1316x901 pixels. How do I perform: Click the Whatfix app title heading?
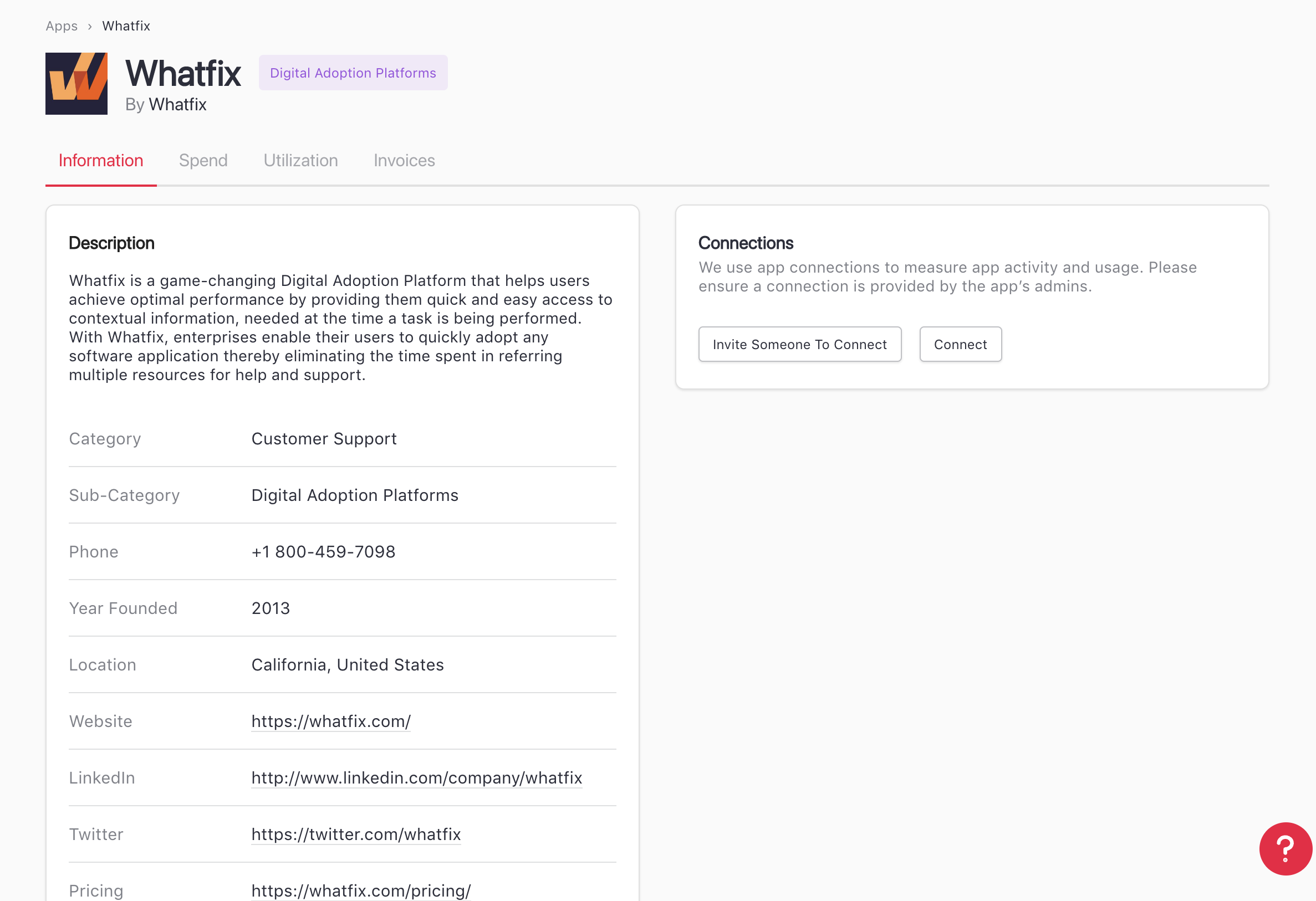(x=183, y=74)
